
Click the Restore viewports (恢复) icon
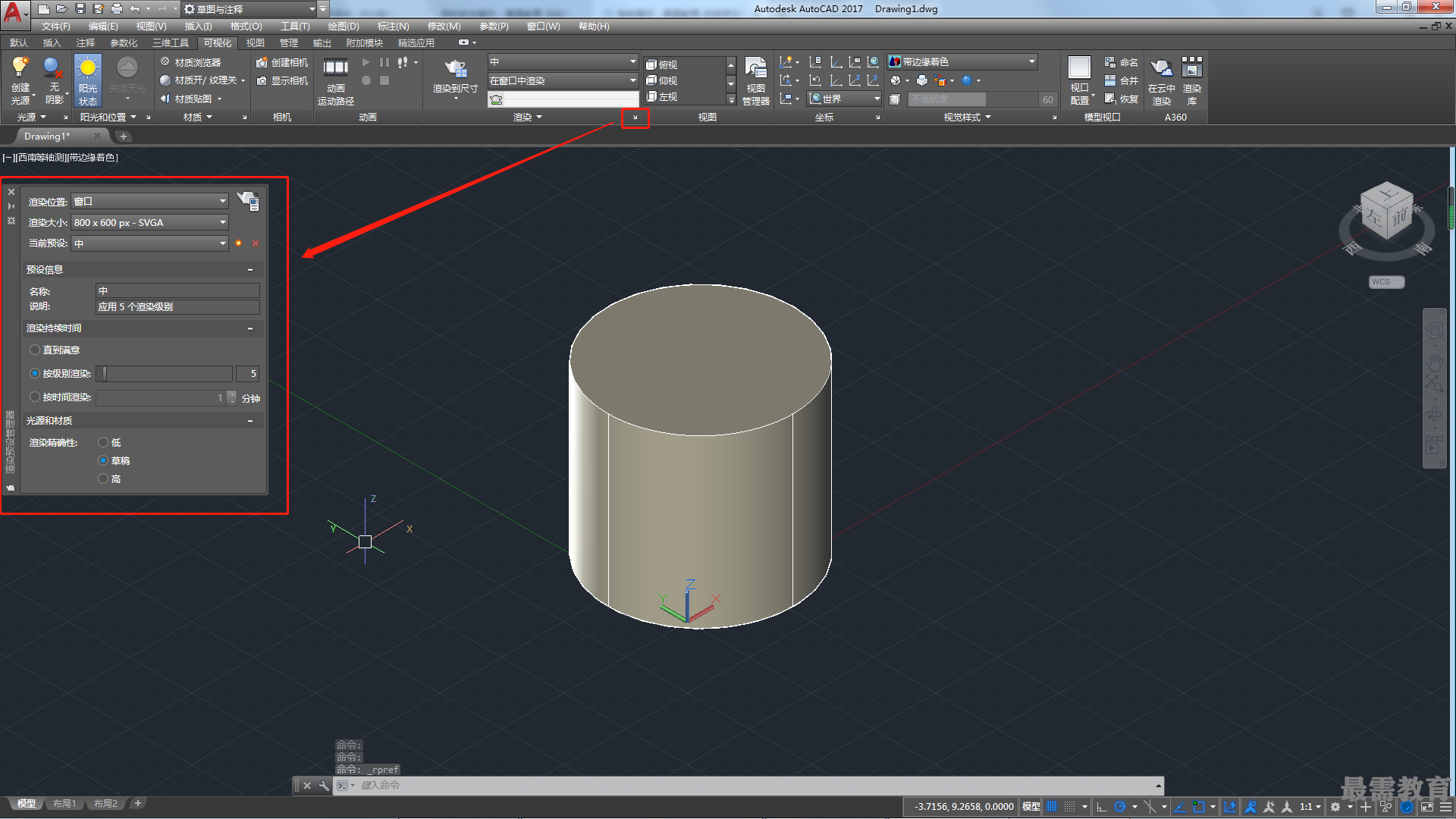click(x=1110, y=99)
